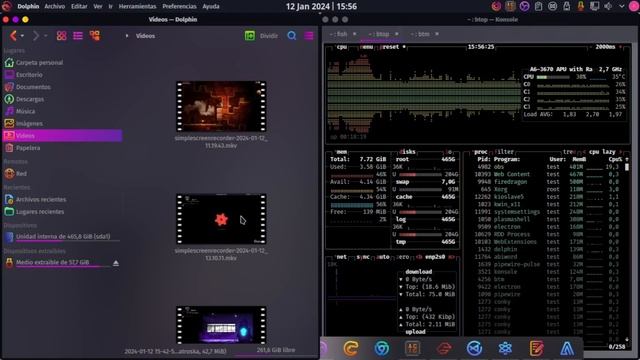Switch Dolphin to compact list view
This screenshot has width=640, height=360.
(78, 36)
